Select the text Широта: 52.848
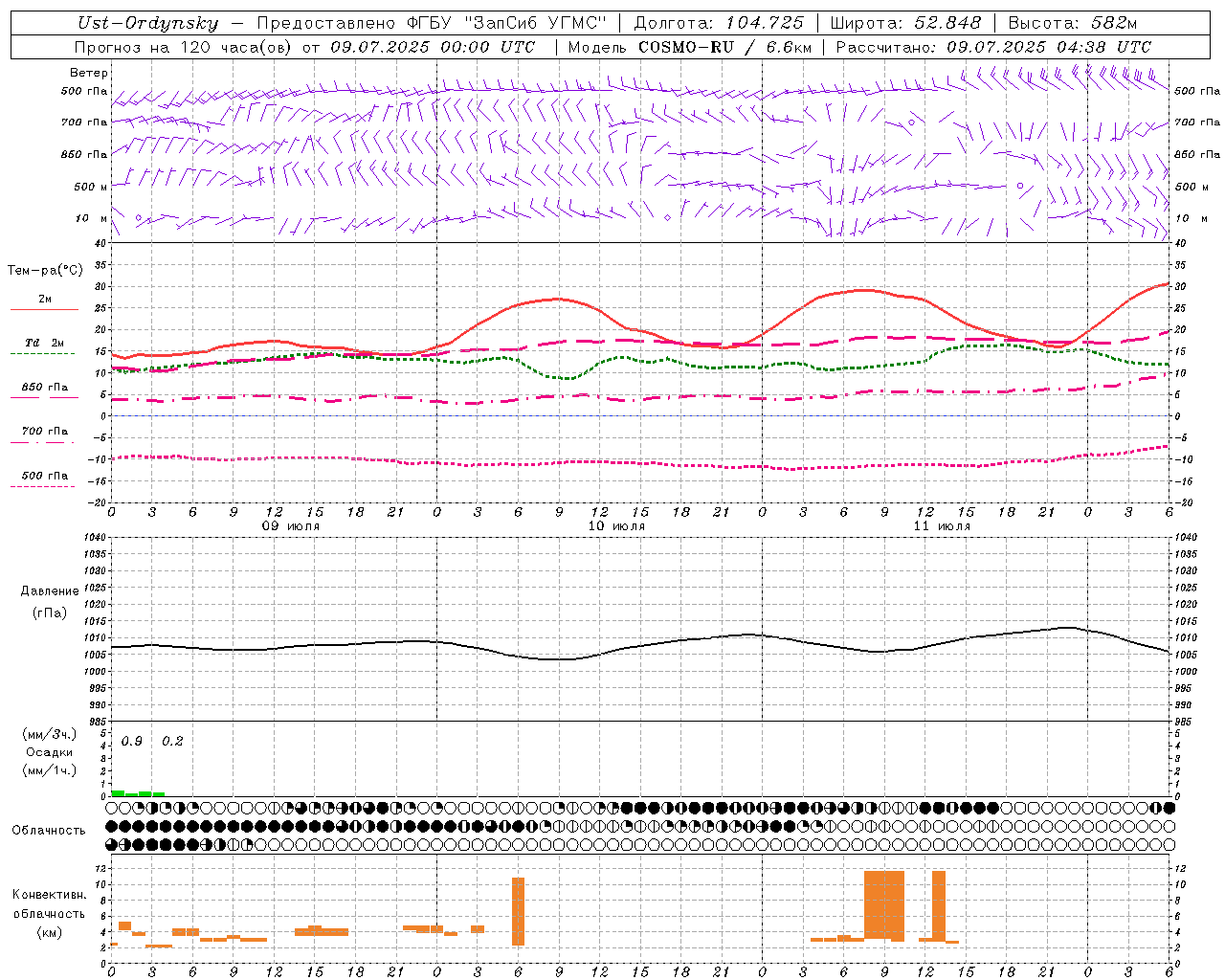This screenshot has width=1225, height=980. (905, 24)
